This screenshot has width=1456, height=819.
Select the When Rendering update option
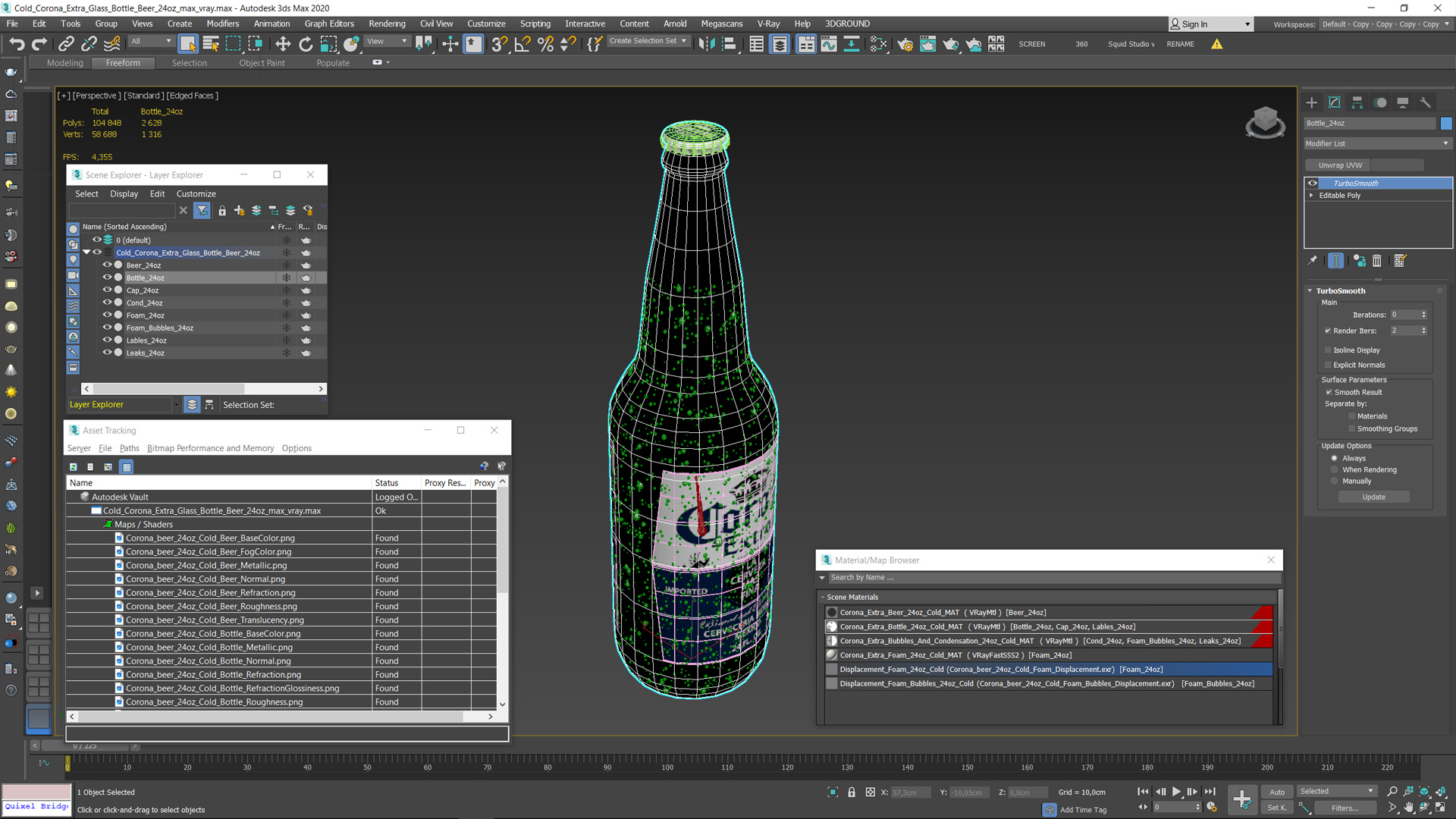pos(1335,469)
